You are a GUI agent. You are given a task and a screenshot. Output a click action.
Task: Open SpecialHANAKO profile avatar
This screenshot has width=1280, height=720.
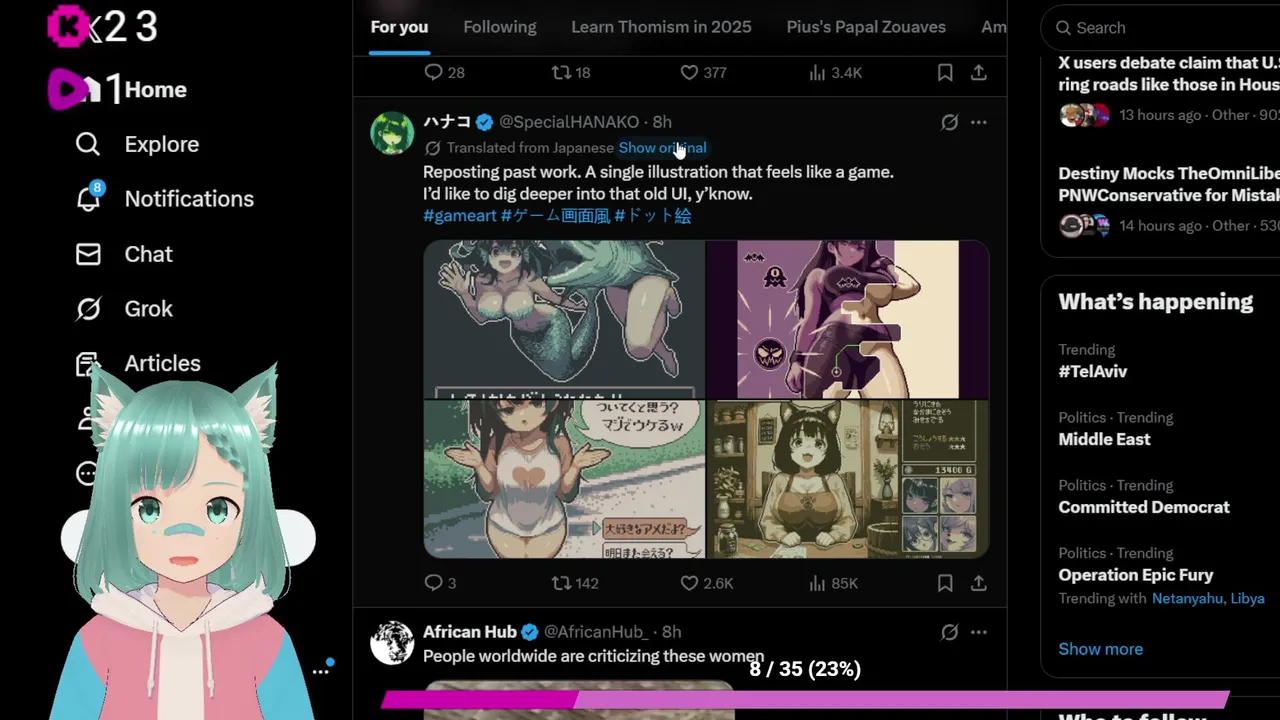coord(392,133)
